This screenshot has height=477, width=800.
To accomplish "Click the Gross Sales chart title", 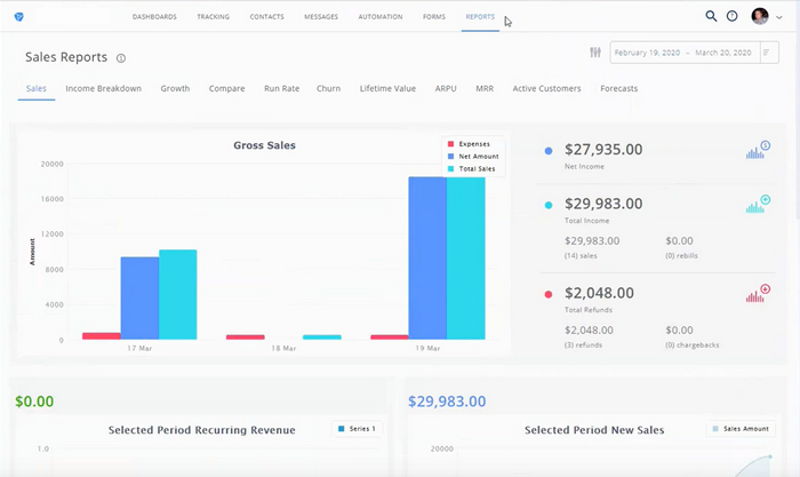I will point(264,145).
